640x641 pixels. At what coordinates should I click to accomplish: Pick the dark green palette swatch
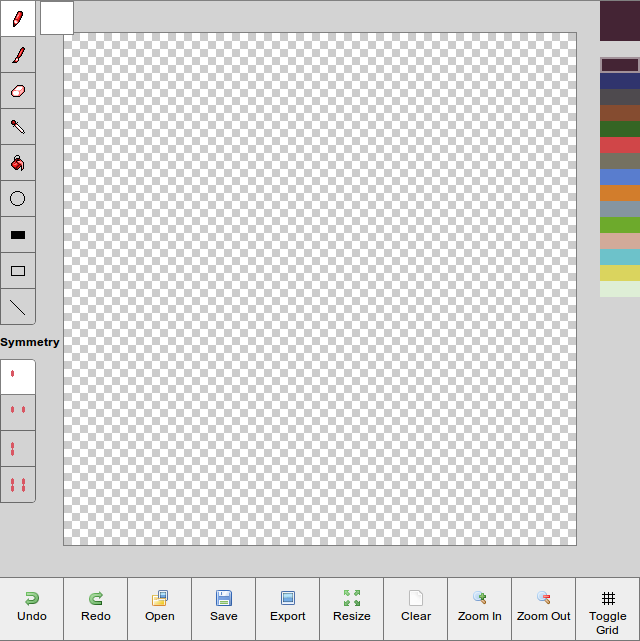pyautogui.click(x=620, y=129)
